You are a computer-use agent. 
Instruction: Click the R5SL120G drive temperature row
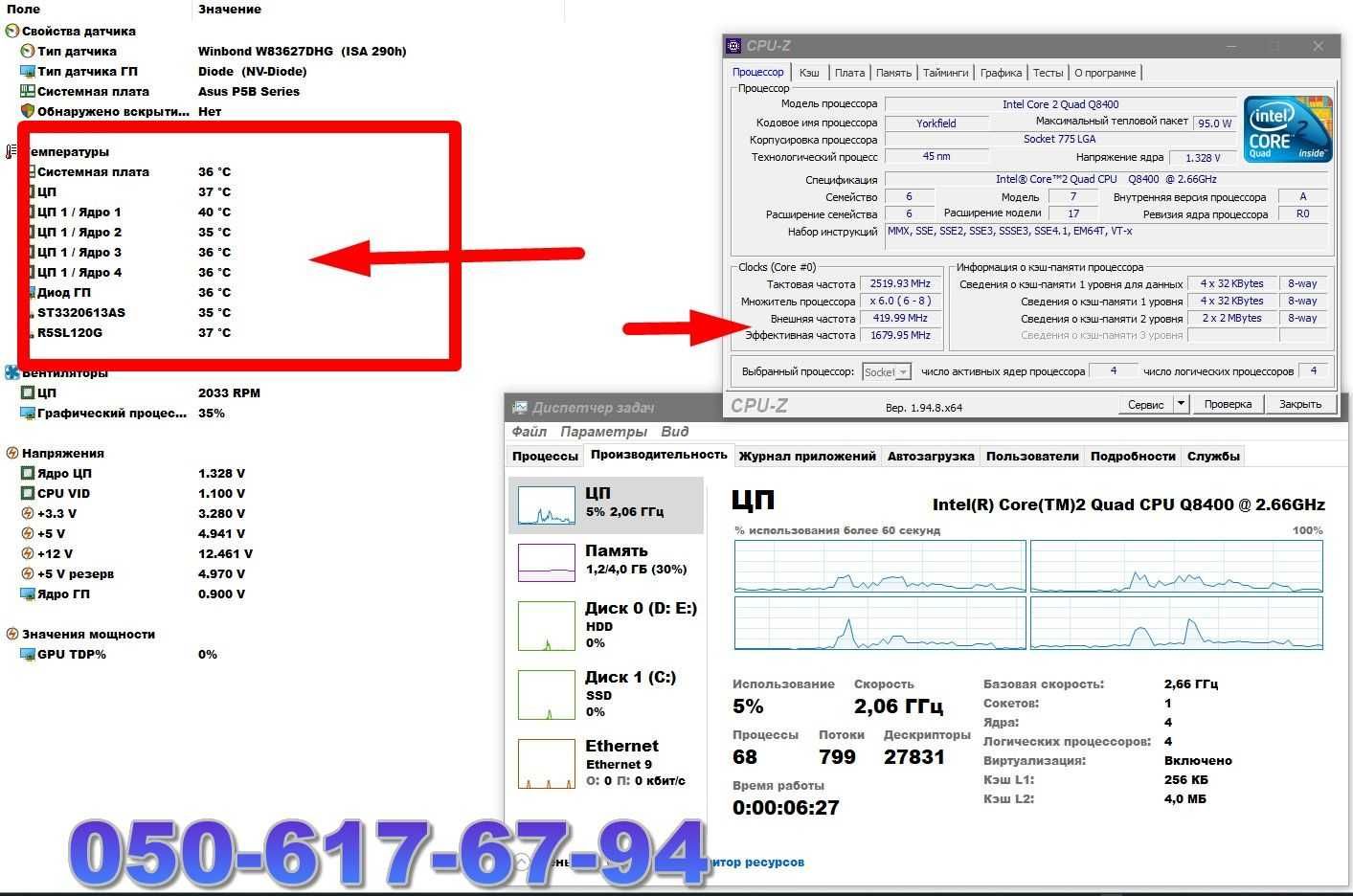pyautogui.click(x=129, y=333)
